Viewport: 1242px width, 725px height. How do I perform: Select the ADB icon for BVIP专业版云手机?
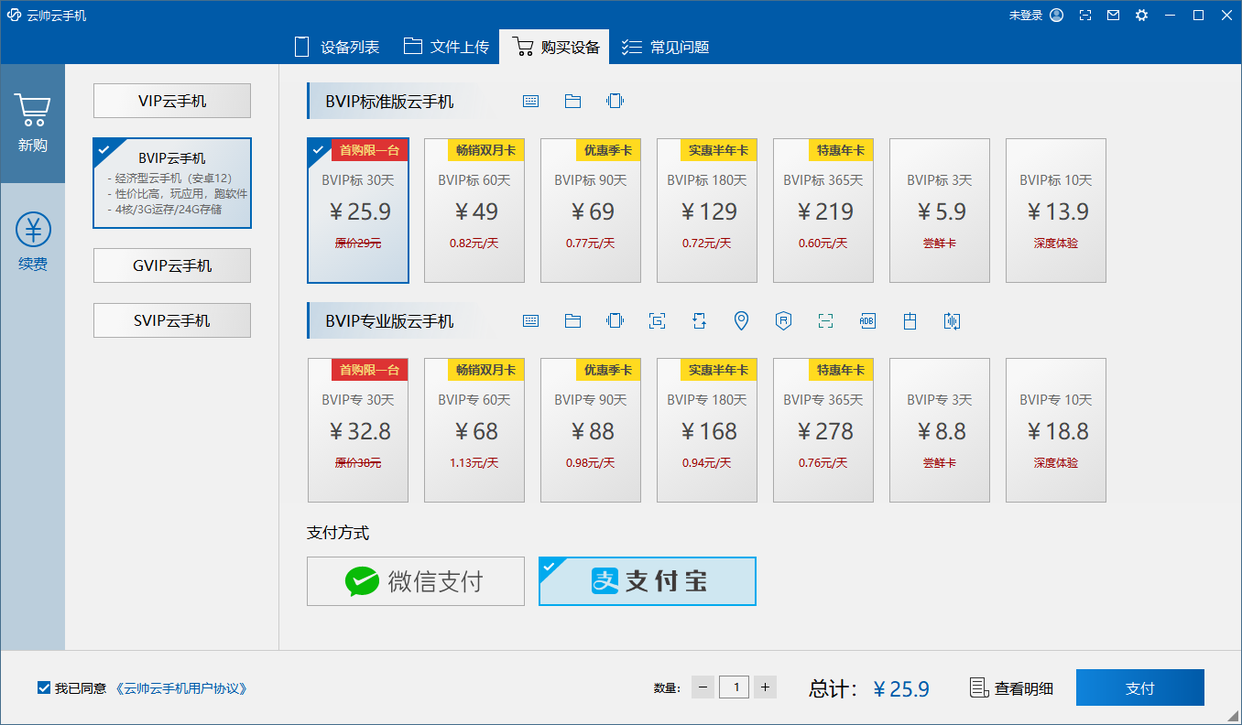867,321
